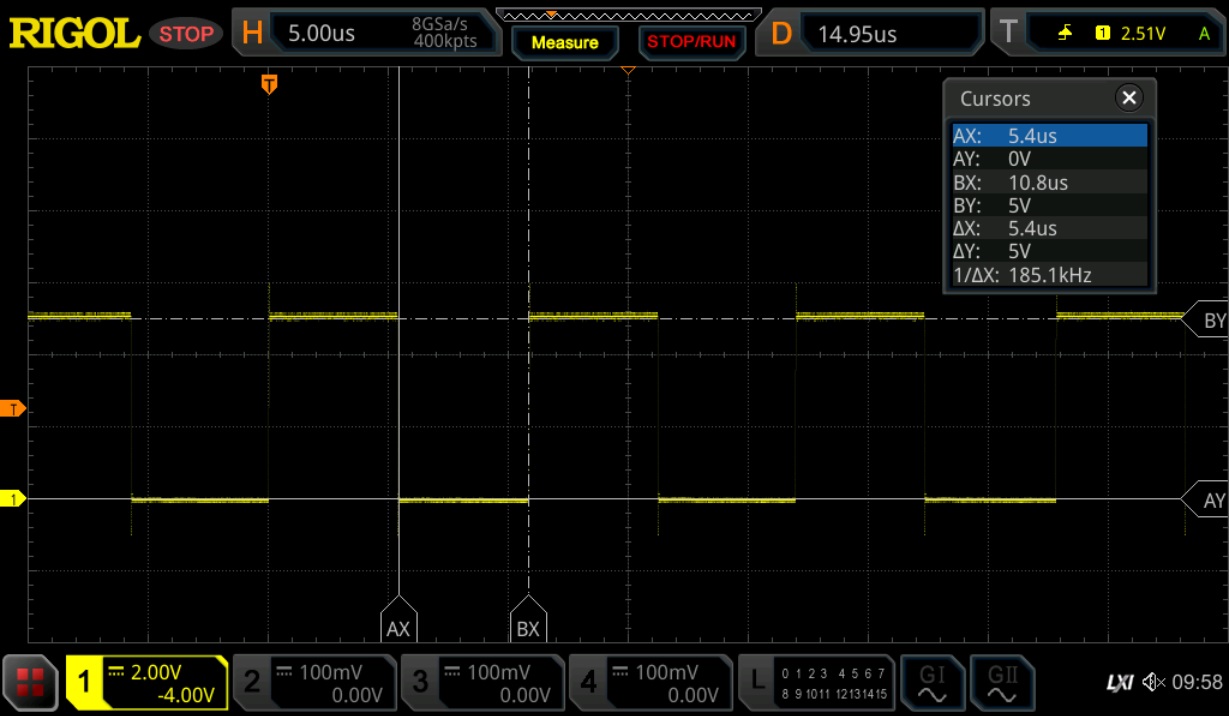Select the BX: 10.8us row in Cursors
The image size is (1230, 716).
1049,182
